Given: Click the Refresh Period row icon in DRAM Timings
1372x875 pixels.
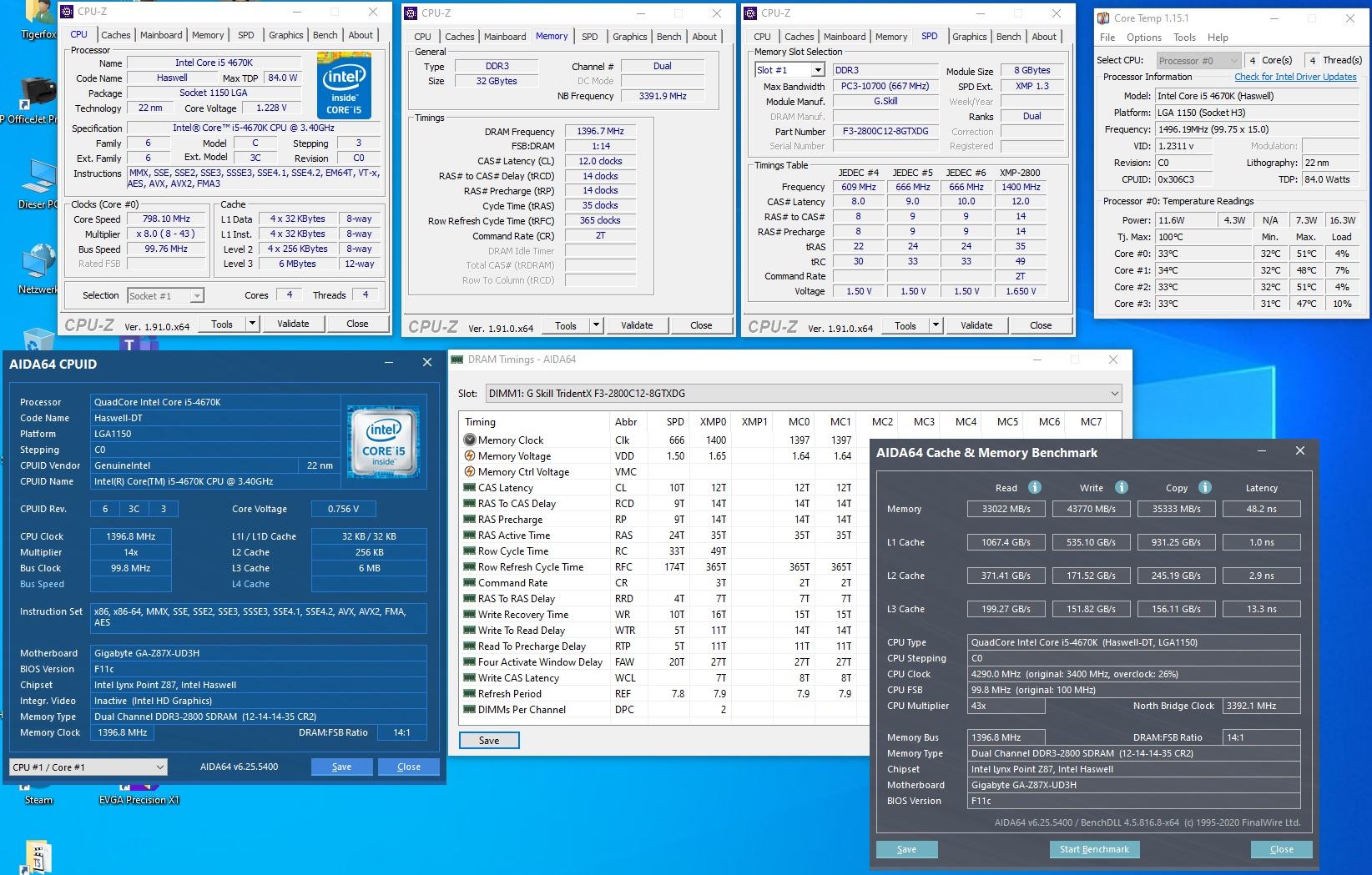Looking at the screenshot, I should tap(470, 693).
